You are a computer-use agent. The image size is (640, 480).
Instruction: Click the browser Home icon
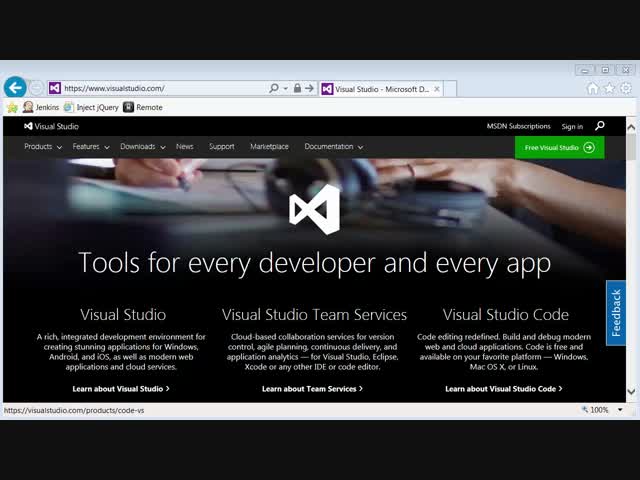point(592,88)
